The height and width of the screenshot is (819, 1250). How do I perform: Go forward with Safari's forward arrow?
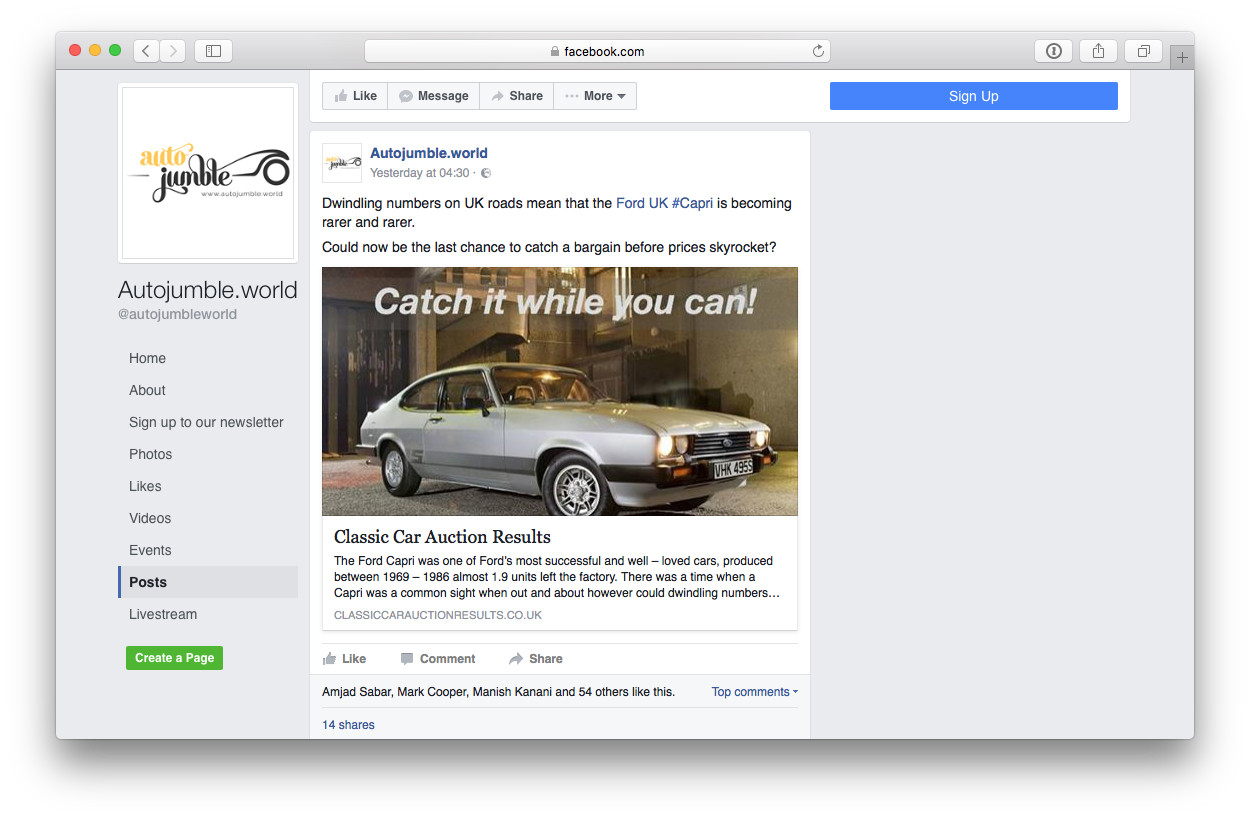click(172, 51)
